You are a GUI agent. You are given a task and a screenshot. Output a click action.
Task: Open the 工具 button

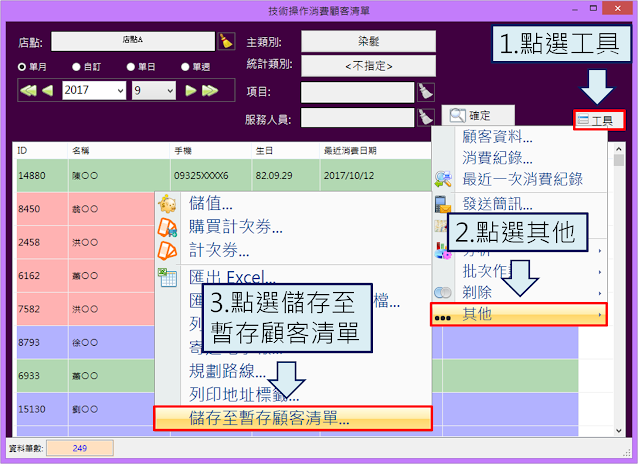[599, 120]
